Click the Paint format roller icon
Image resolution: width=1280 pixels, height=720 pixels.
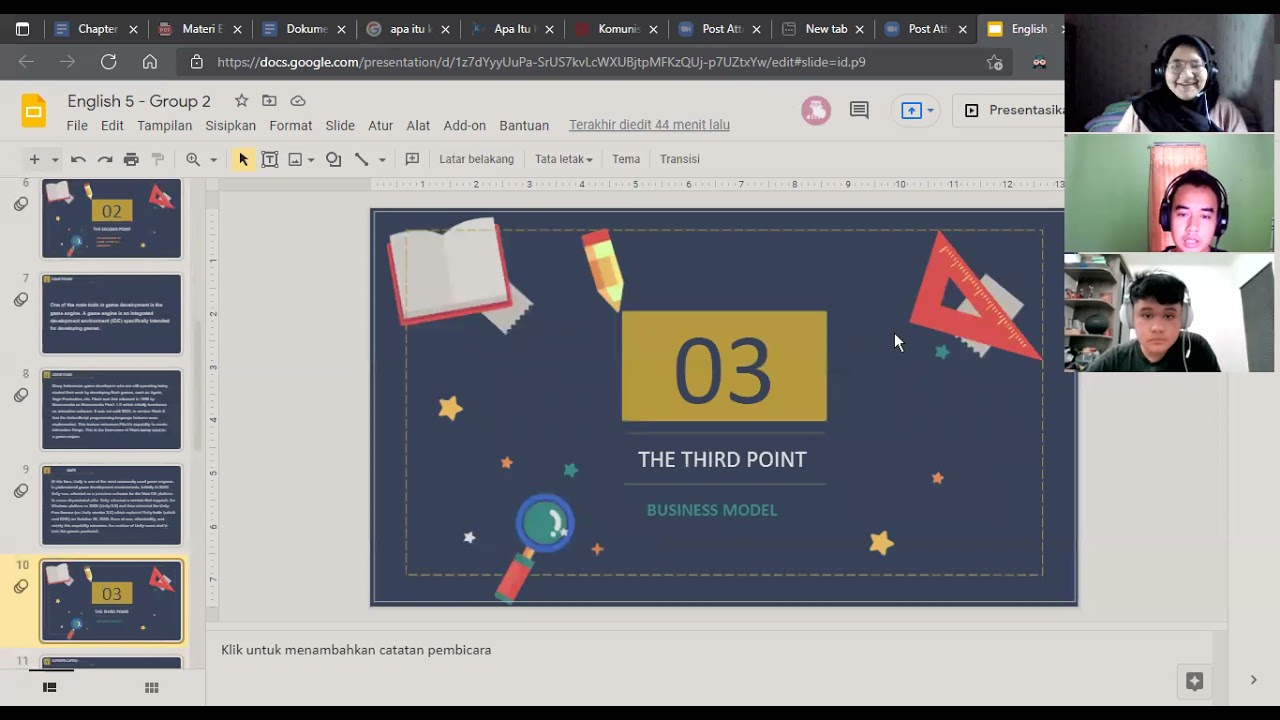(x=157, y=159)
